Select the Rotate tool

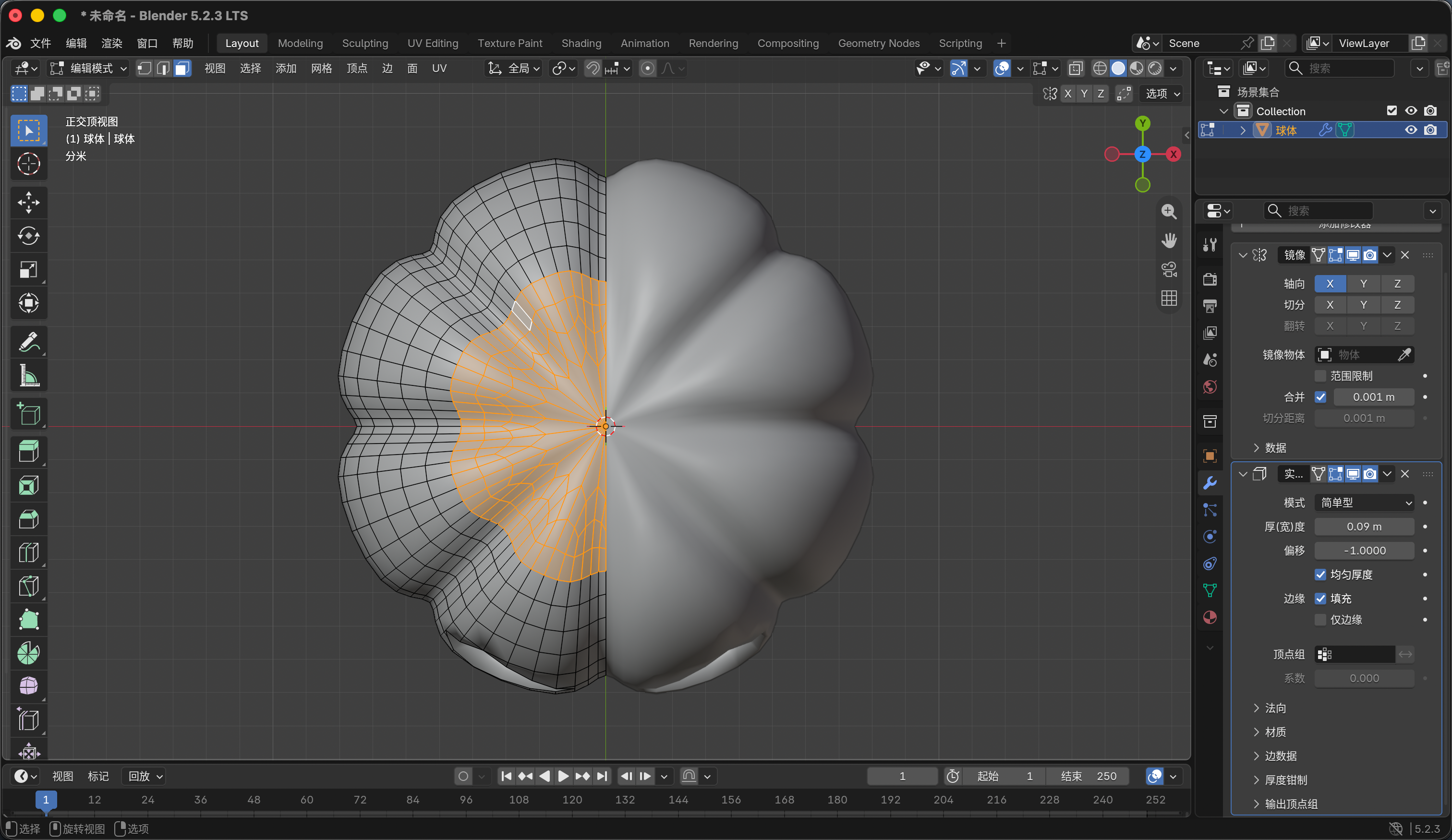tap(28, 236)
